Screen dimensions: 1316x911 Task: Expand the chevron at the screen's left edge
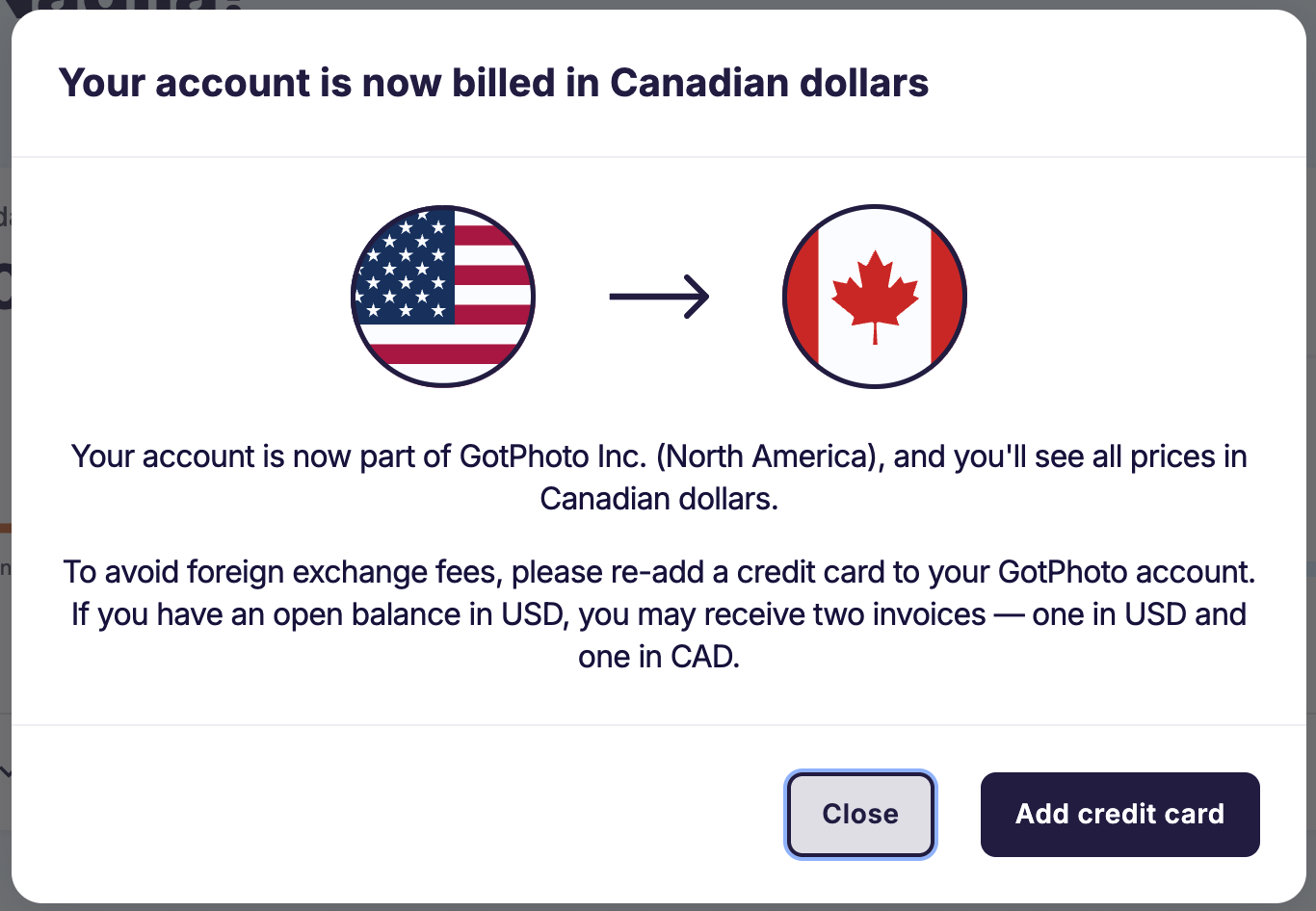tap(7, 770)
